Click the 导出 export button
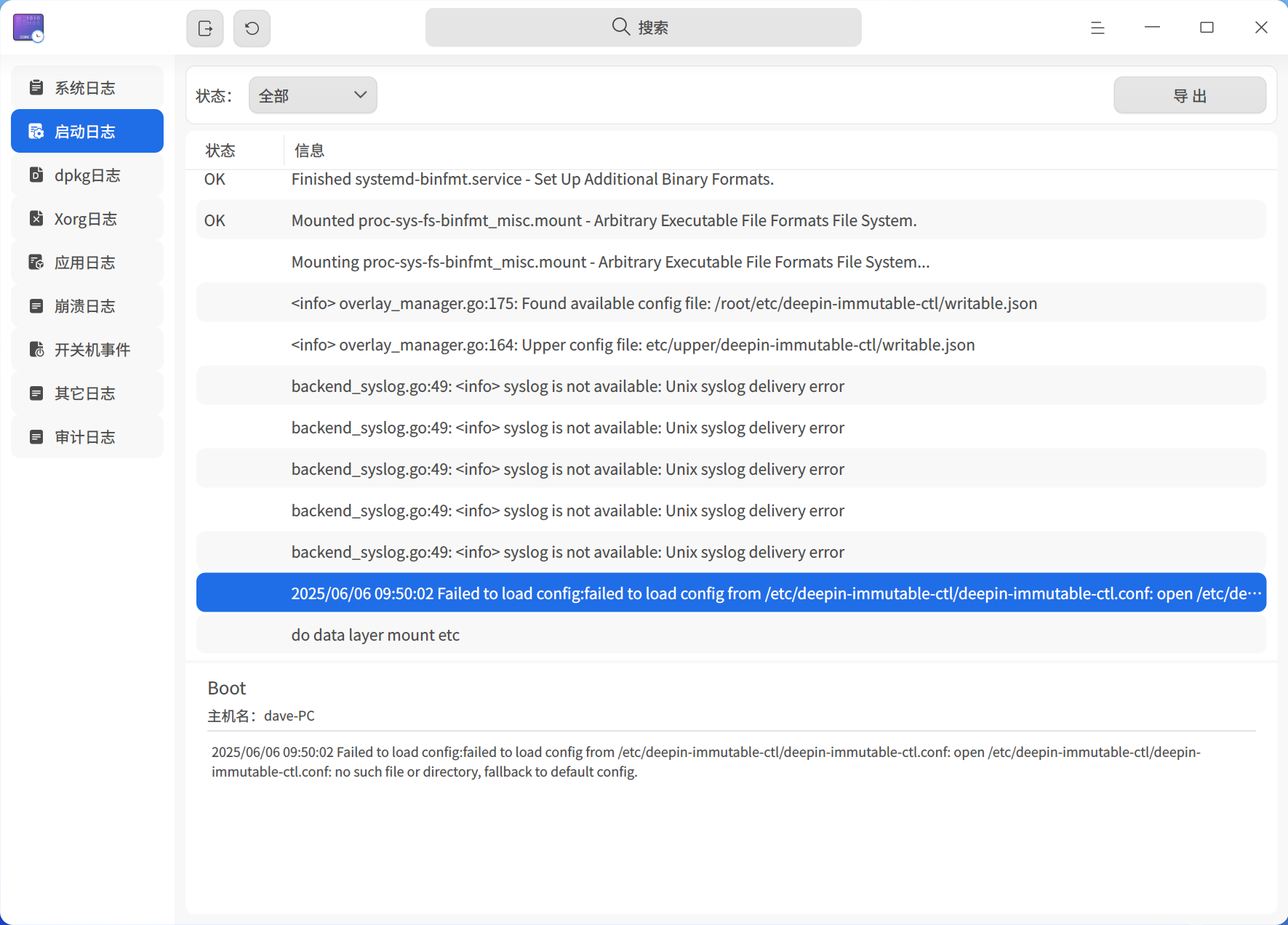The image size is (1288, 925). 1190,95
